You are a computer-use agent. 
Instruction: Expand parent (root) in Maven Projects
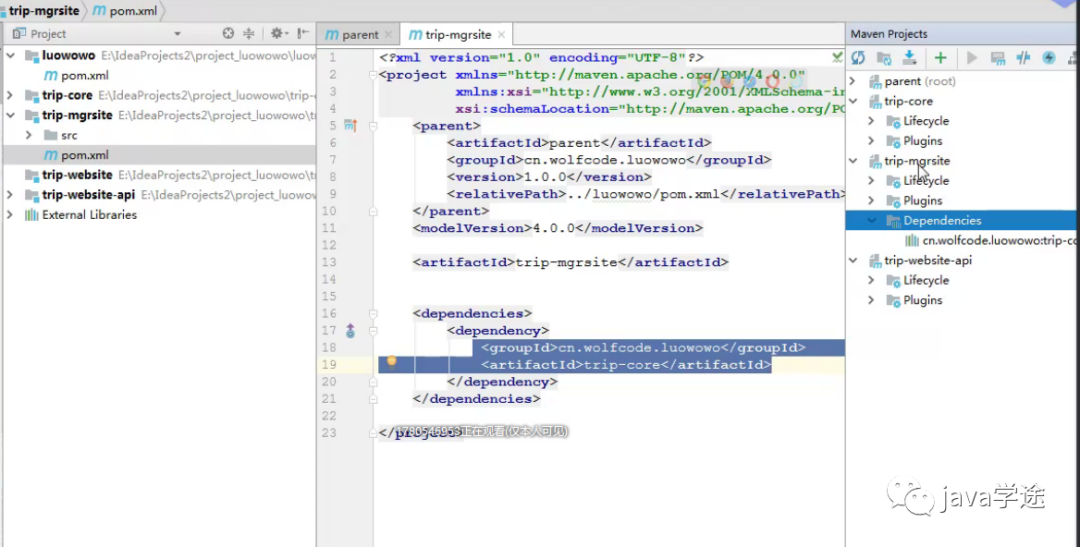(853, 81)
